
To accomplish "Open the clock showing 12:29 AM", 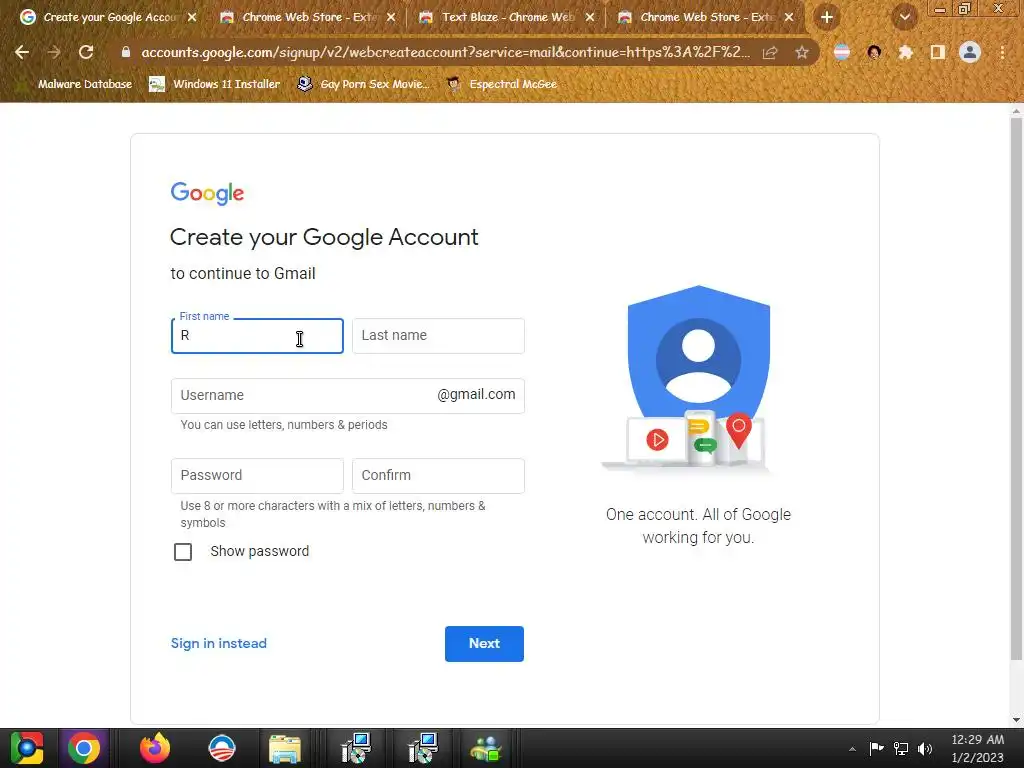I will (978, 748).
